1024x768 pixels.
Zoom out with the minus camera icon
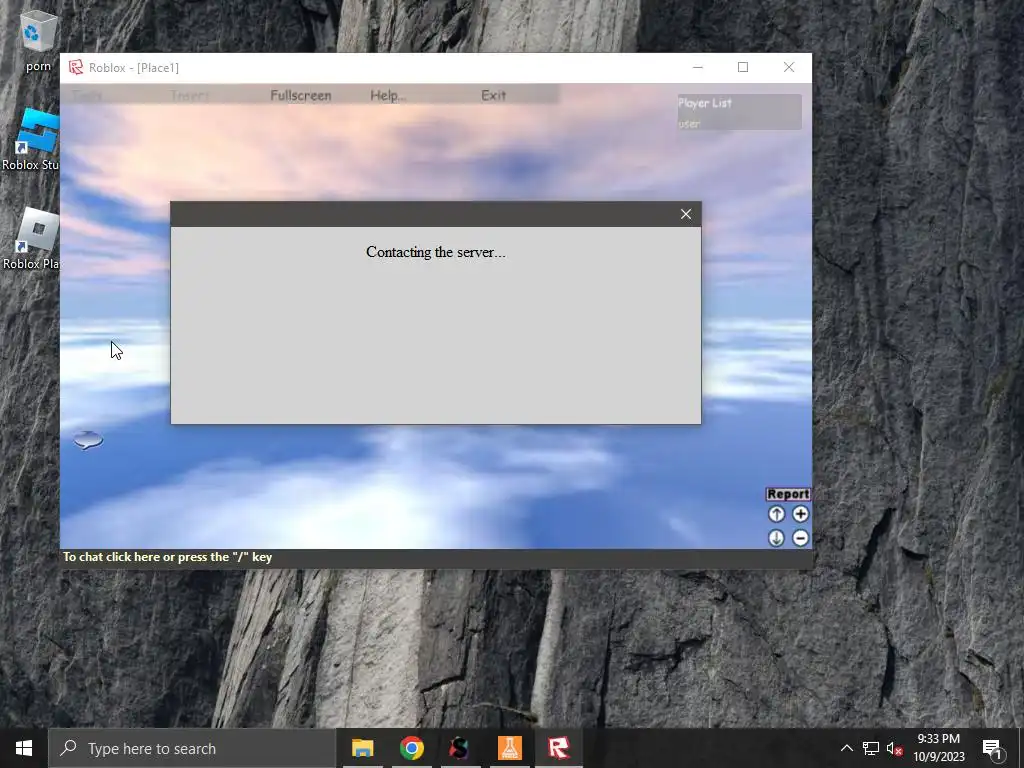click(801, 538)
